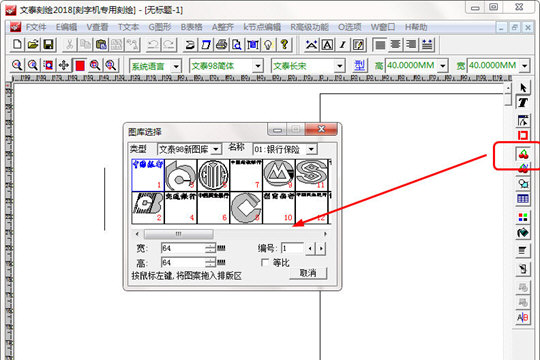Viewport: 540px width, 360px height.
Task: Click the blue table grid tool
Action: tap(523, 199)
